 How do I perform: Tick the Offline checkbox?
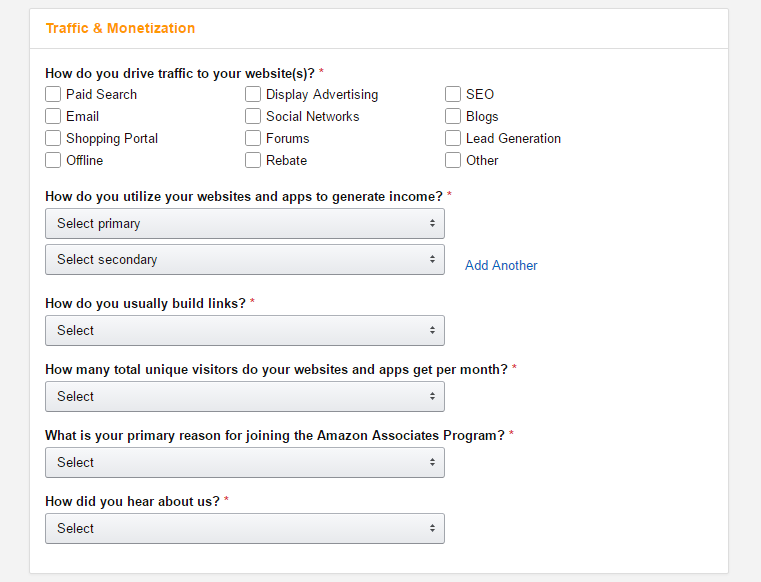(53, 160)
